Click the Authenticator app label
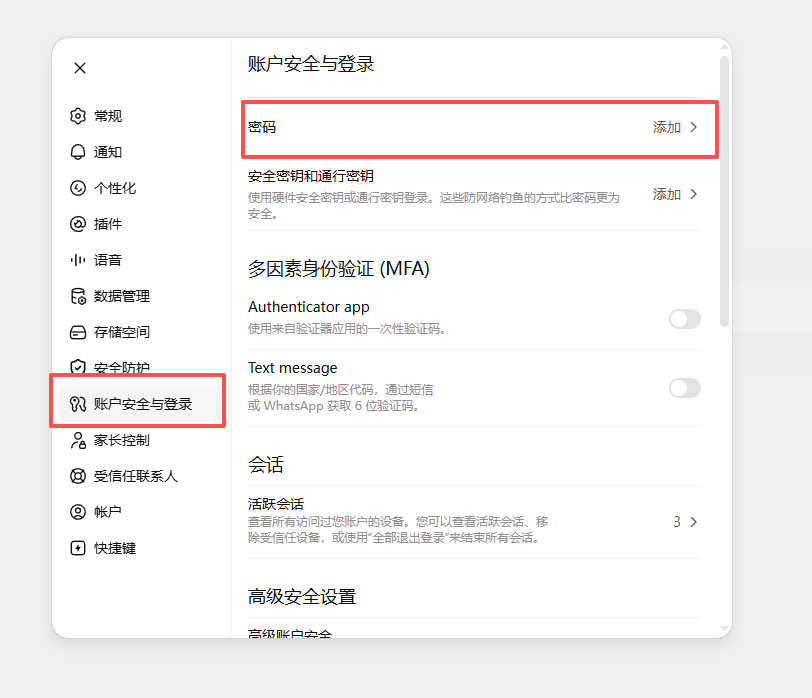Screen dimensions: 812x698 [x=309, y=307]
